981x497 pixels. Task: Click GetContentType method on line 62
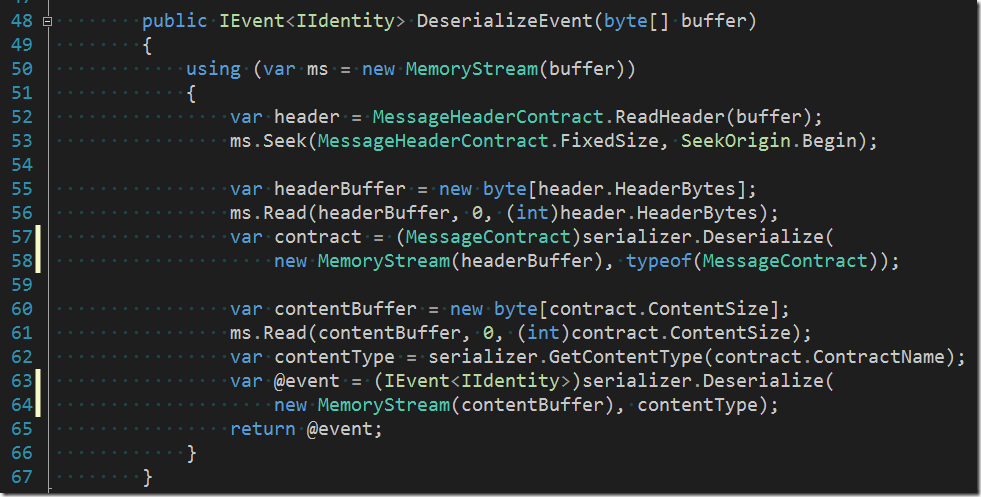pyautogui.click(x=626, y=357)
